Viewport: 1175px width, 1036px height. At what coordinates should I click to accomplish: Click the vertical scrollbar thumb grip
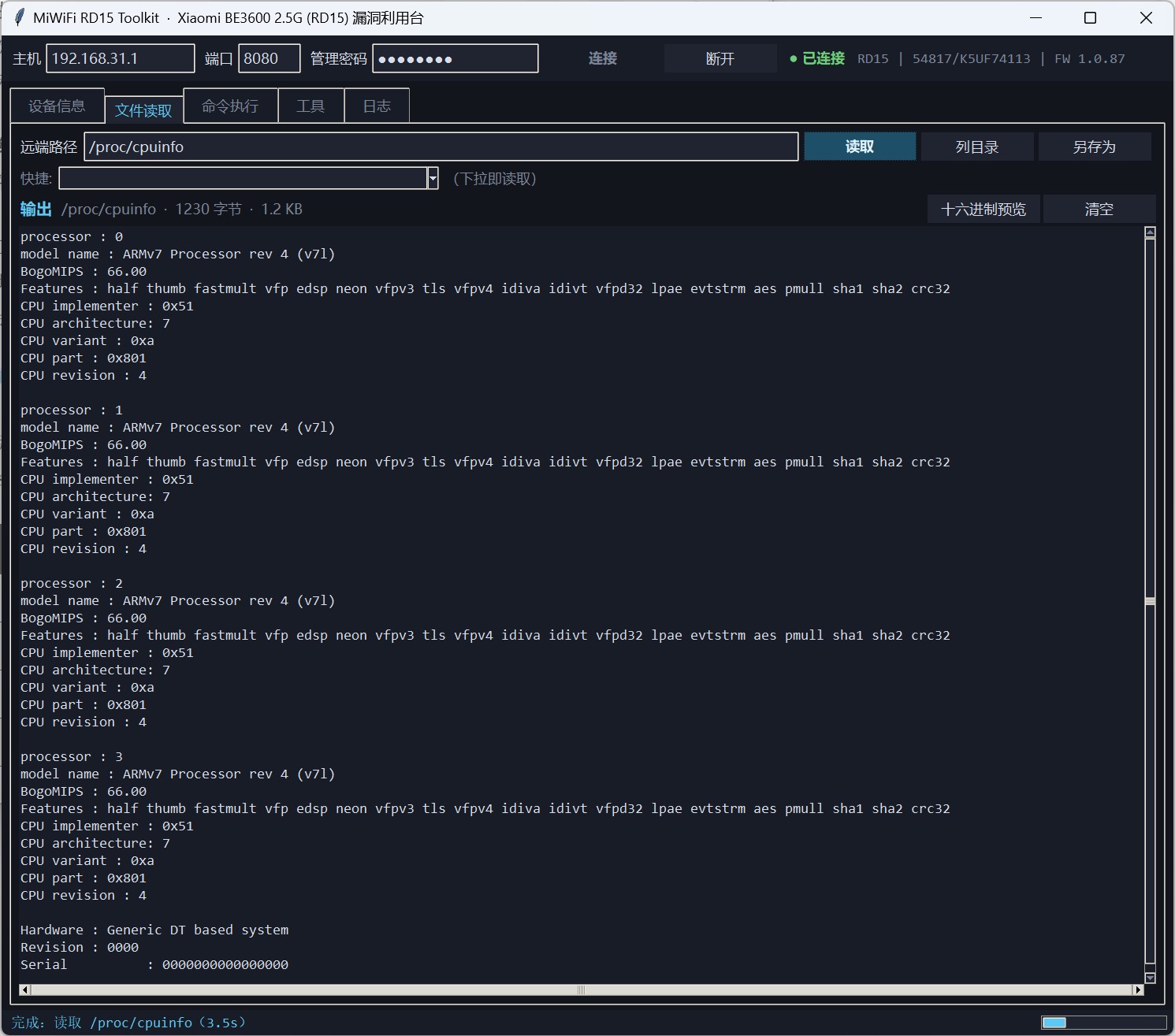coord(1150,601)
